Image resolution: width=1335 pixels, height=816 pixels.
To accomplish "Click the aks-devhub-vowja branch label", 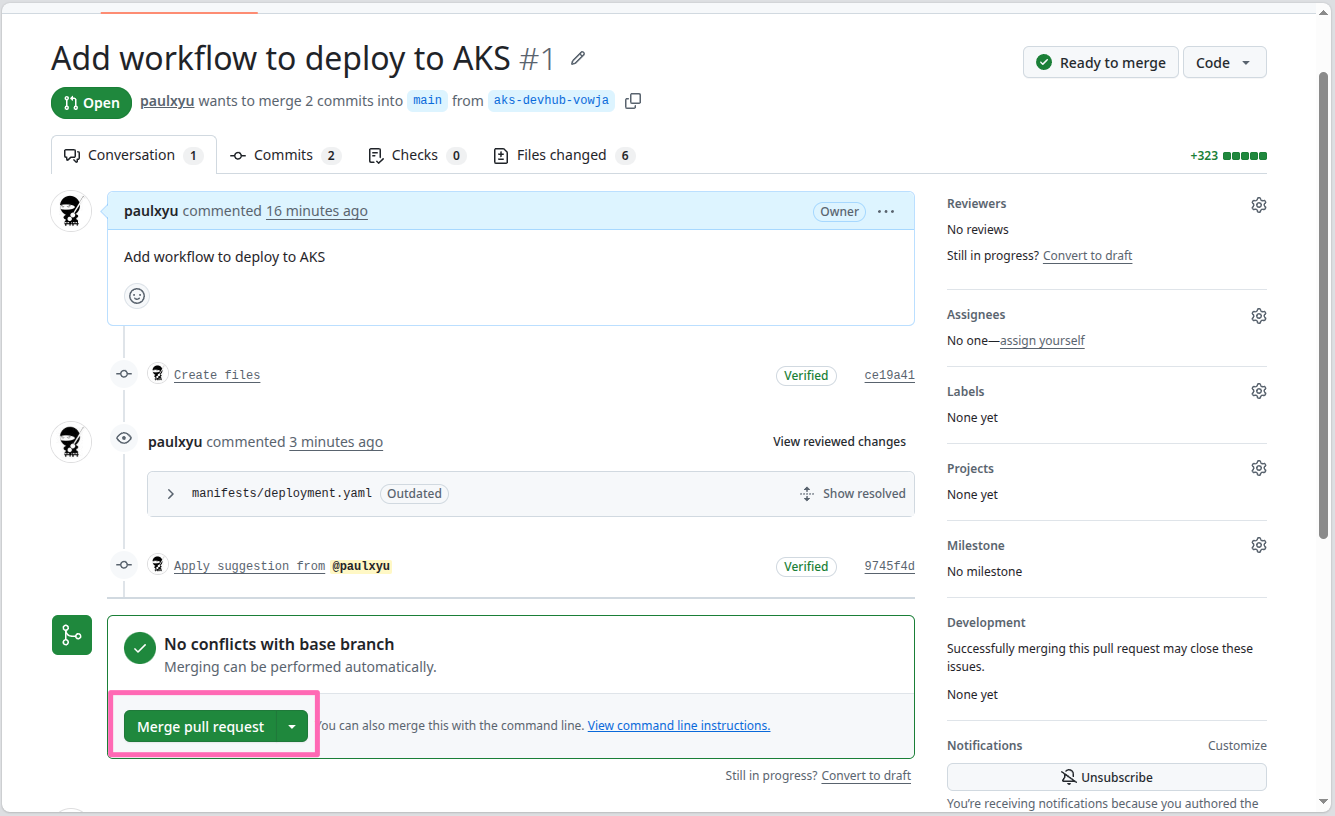I will coord(552,100).
